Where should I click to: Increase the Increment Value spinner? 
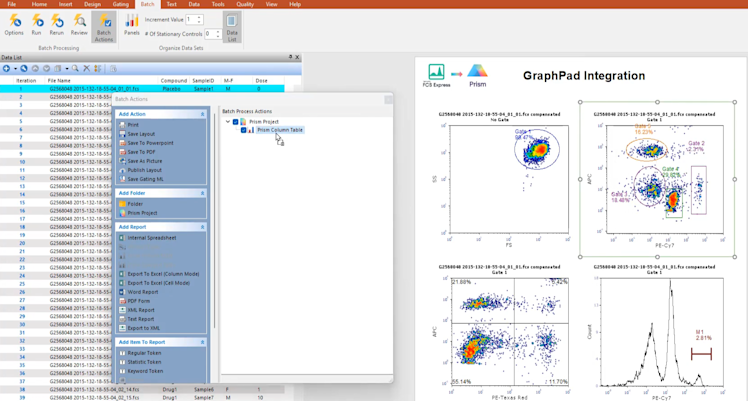point(199,17)
